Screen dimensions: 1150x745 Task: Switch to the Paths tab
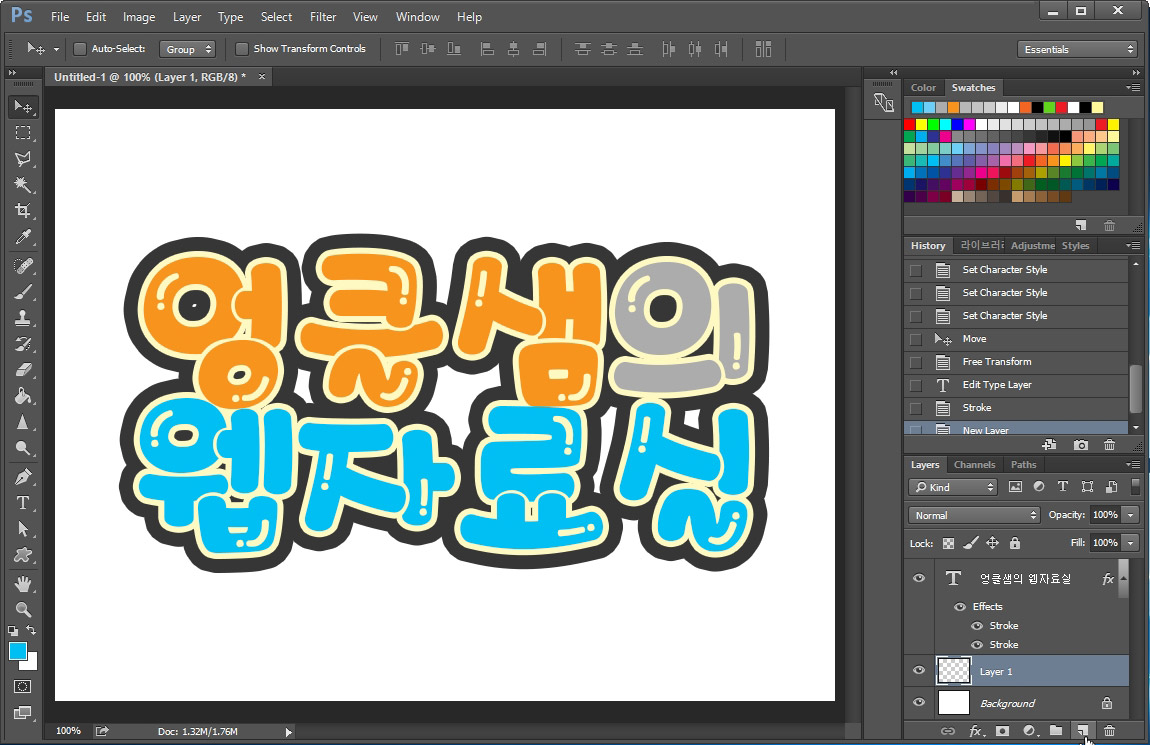[1023, 465]
